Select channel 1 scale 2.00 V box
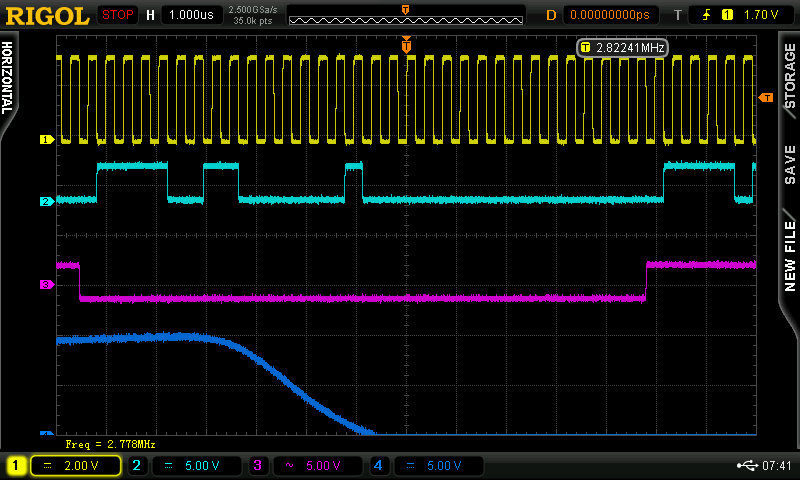The image size is (800, 480). (76, 465)
